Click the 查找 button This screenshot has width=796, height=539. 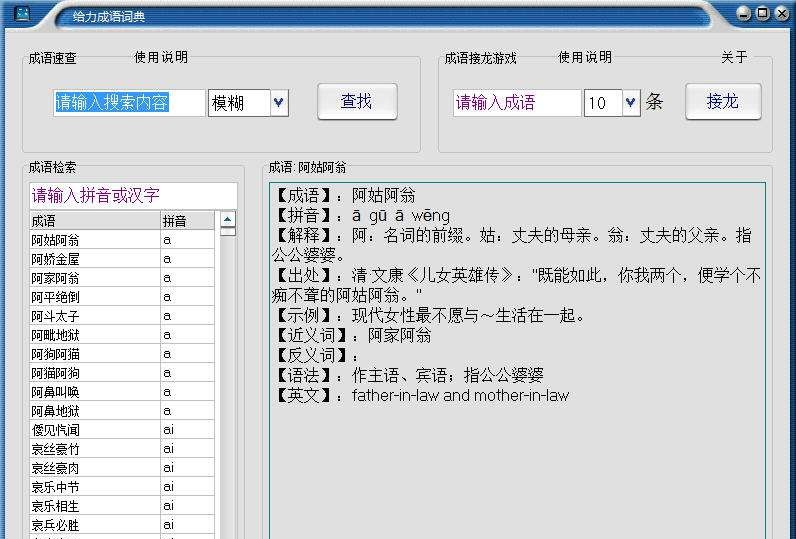pos(357,102)
